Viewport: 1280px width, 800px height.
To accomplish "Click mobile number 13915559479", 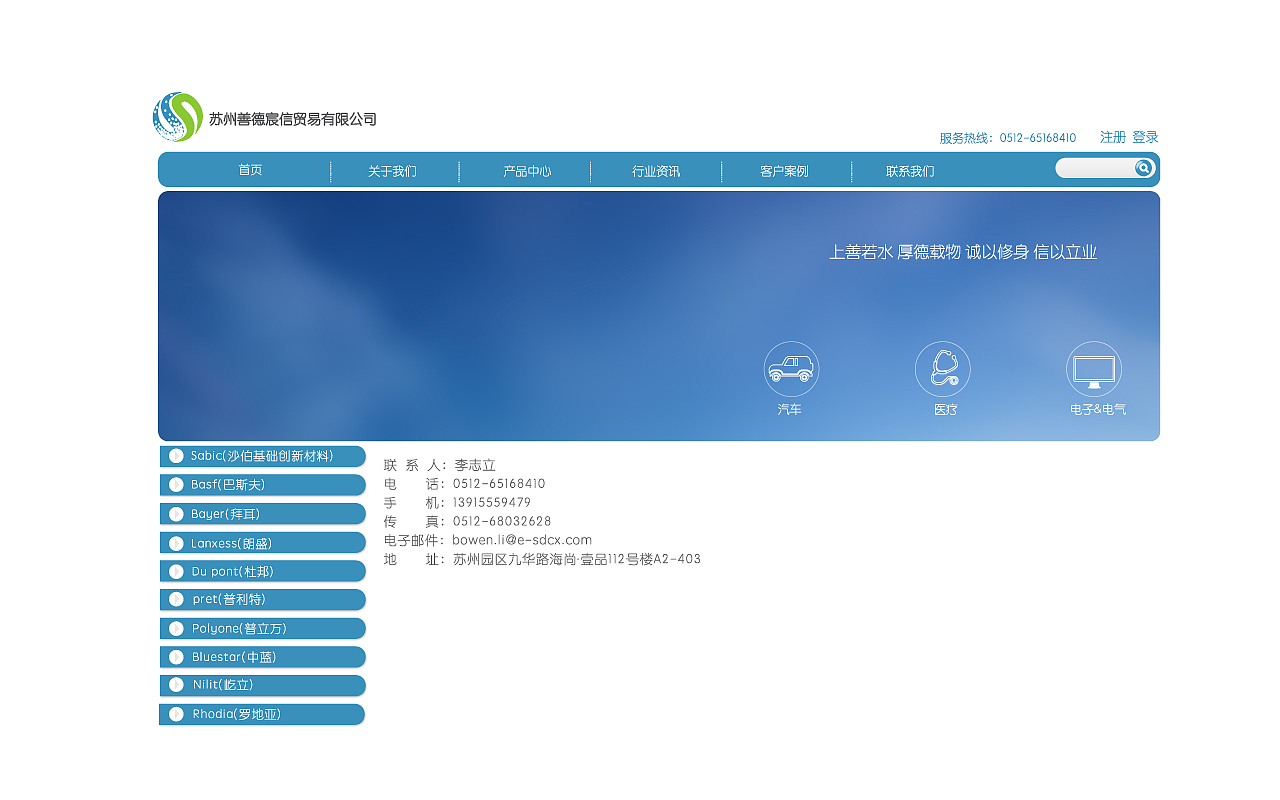I will tap(492, 503).
